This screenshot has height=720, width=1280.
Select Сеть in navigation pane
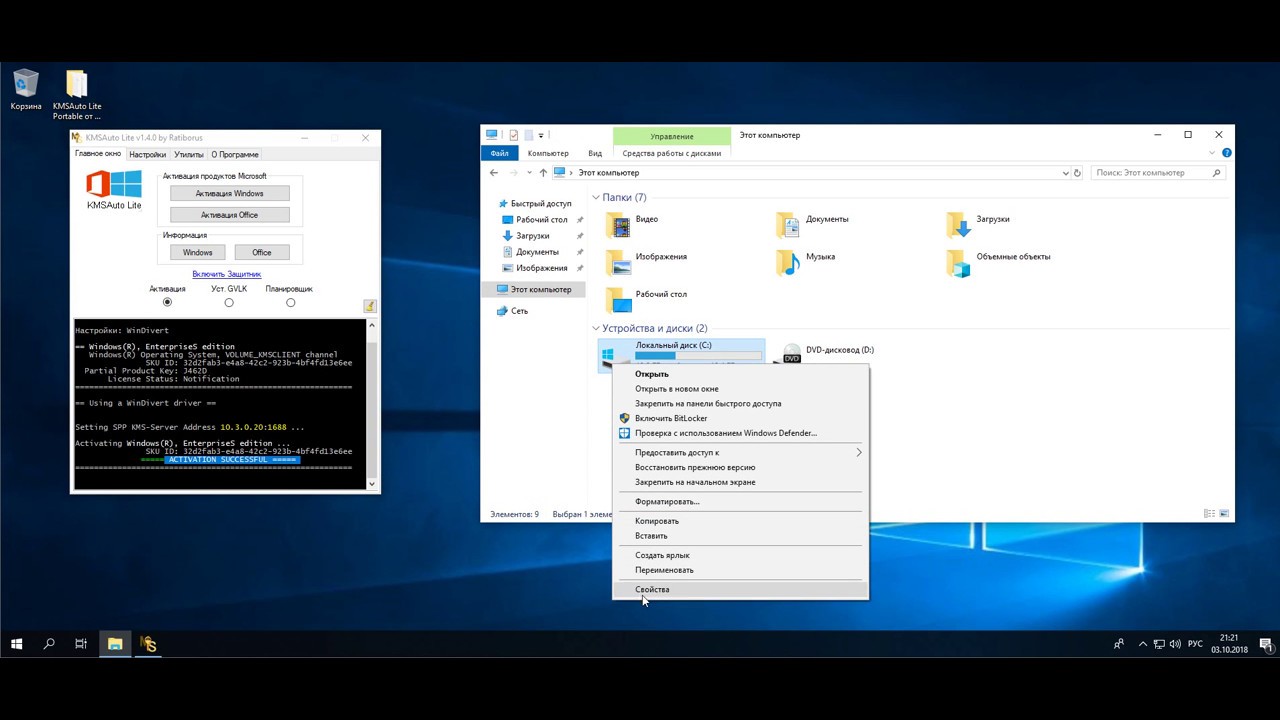[519, 311]
